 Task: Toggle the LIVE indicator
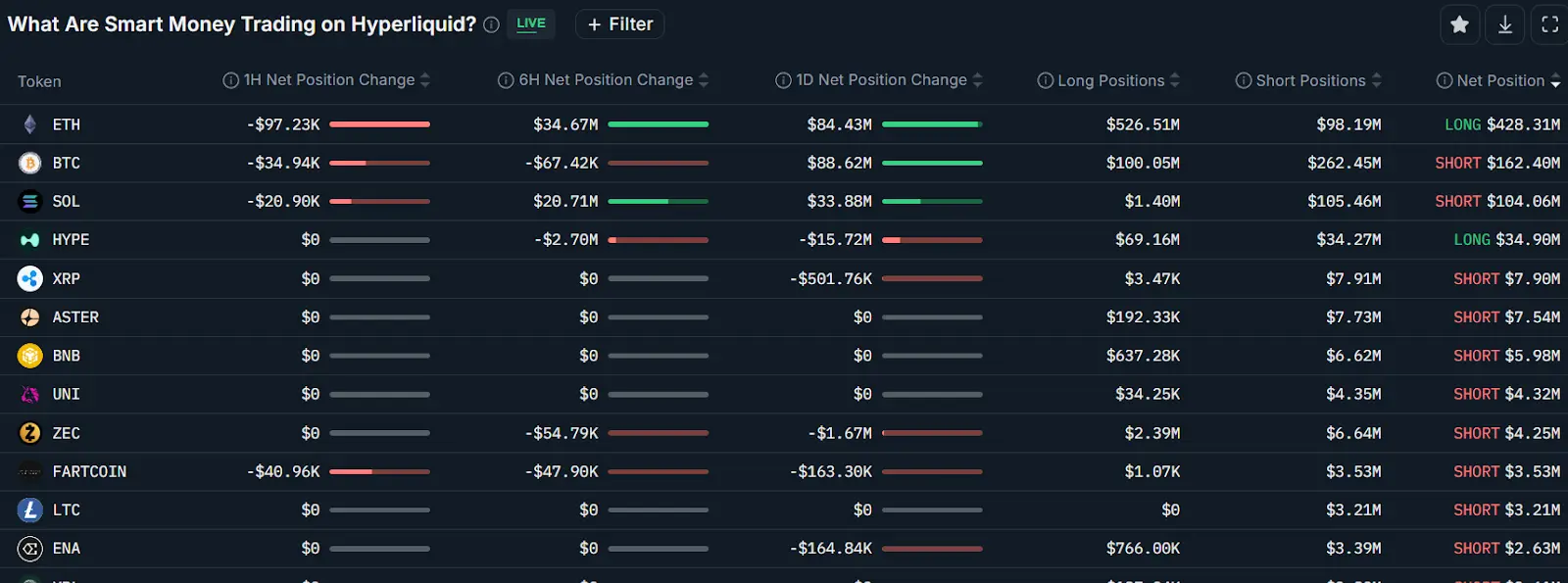(x=531, y=24)
